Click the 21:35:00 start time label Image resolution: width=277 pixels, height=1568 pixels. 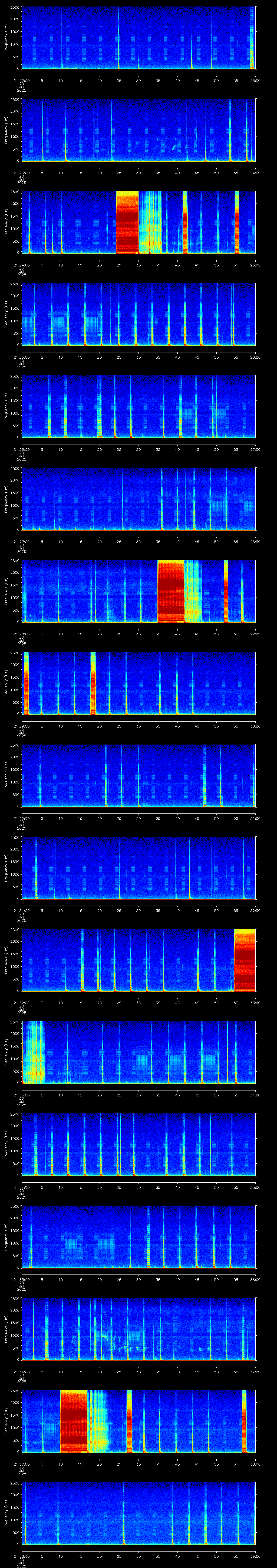pyautogui.click(x=21, y=1279)
